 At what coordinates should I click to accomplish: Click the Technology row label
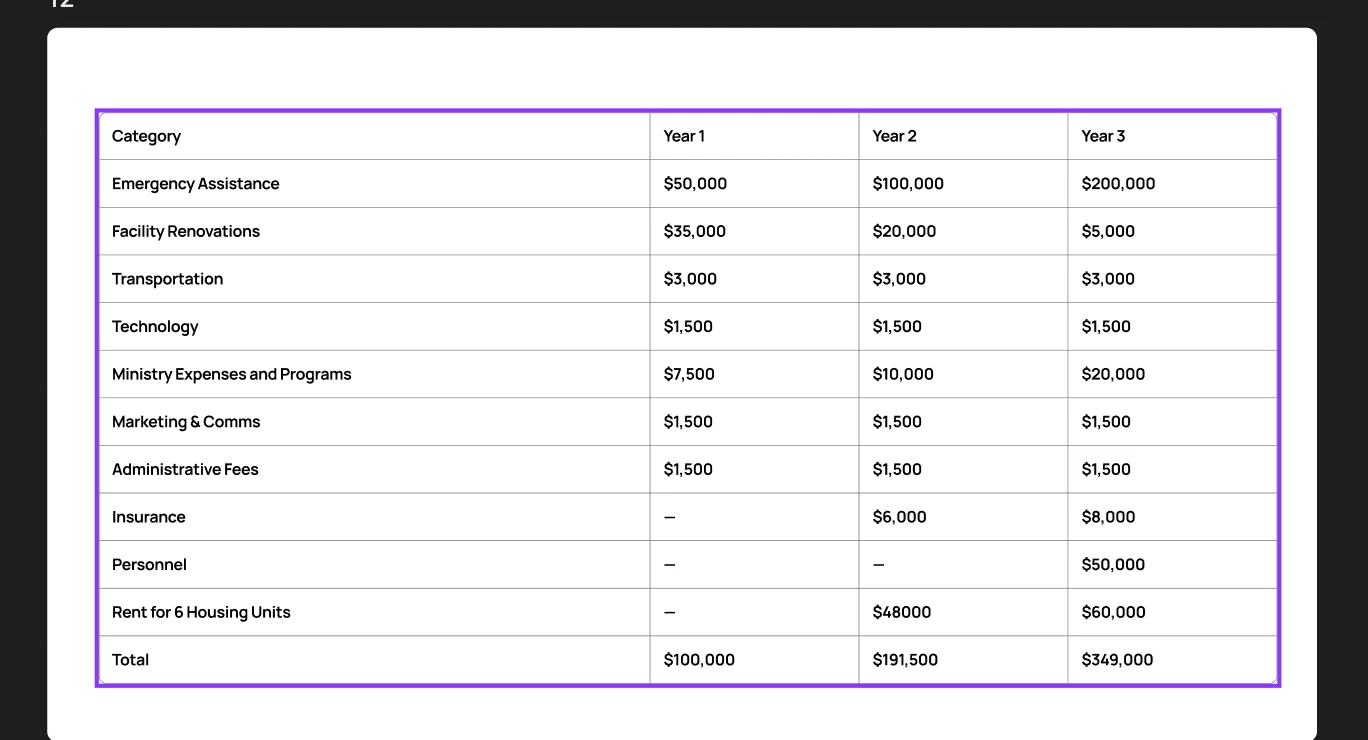[x=155, y=327]
